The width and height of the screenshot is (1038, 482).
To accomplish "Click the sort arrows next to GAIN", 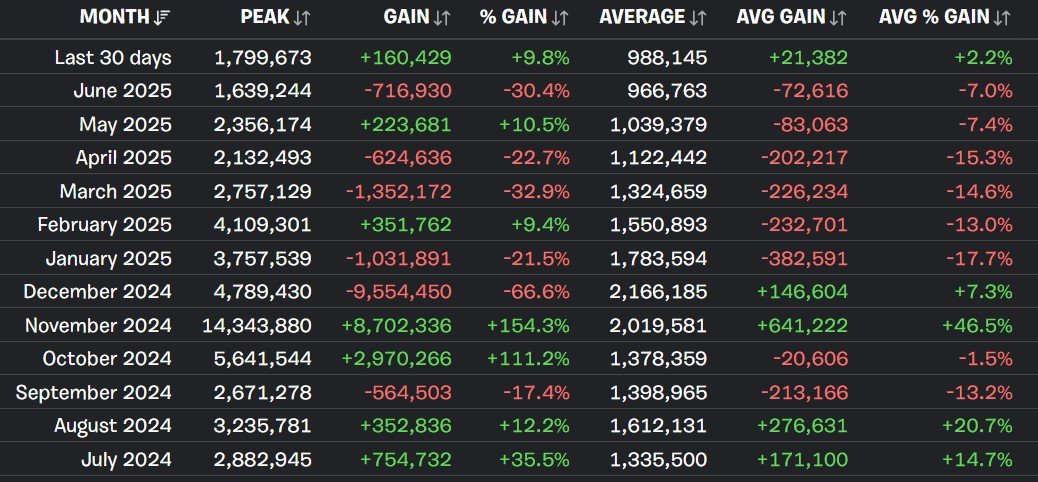I will [x=442, y=17].
